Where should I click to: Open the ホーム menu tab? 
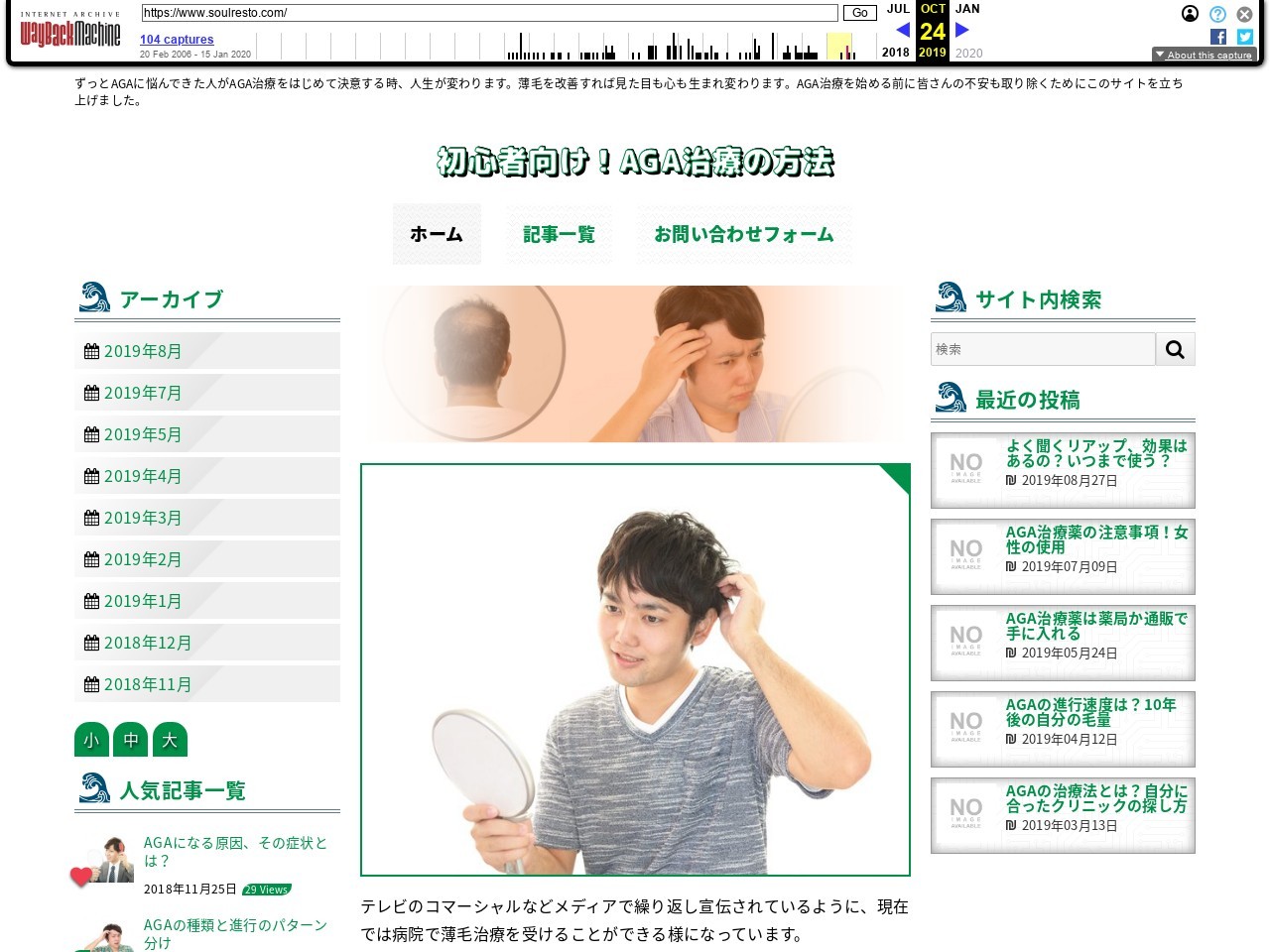[x=437, y=234]
